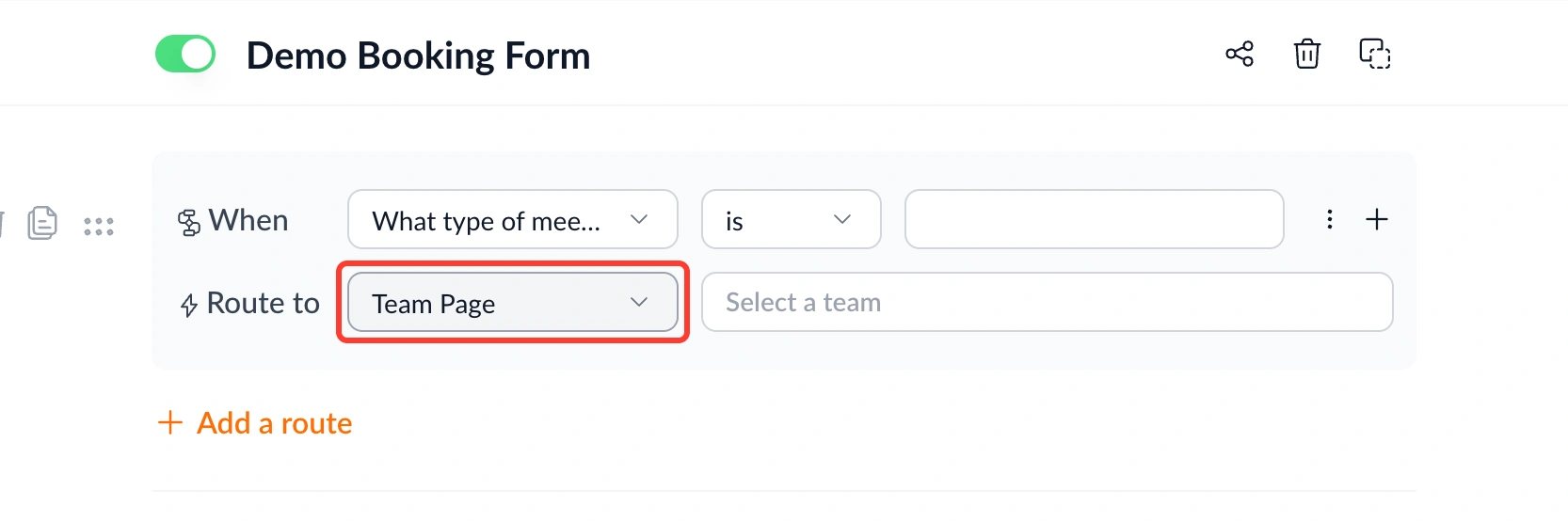Image resolution: width=1568 pixels, height=521 pixels.
Task: Click the chevron in the "is" dropdown
Action: (842, 219)
